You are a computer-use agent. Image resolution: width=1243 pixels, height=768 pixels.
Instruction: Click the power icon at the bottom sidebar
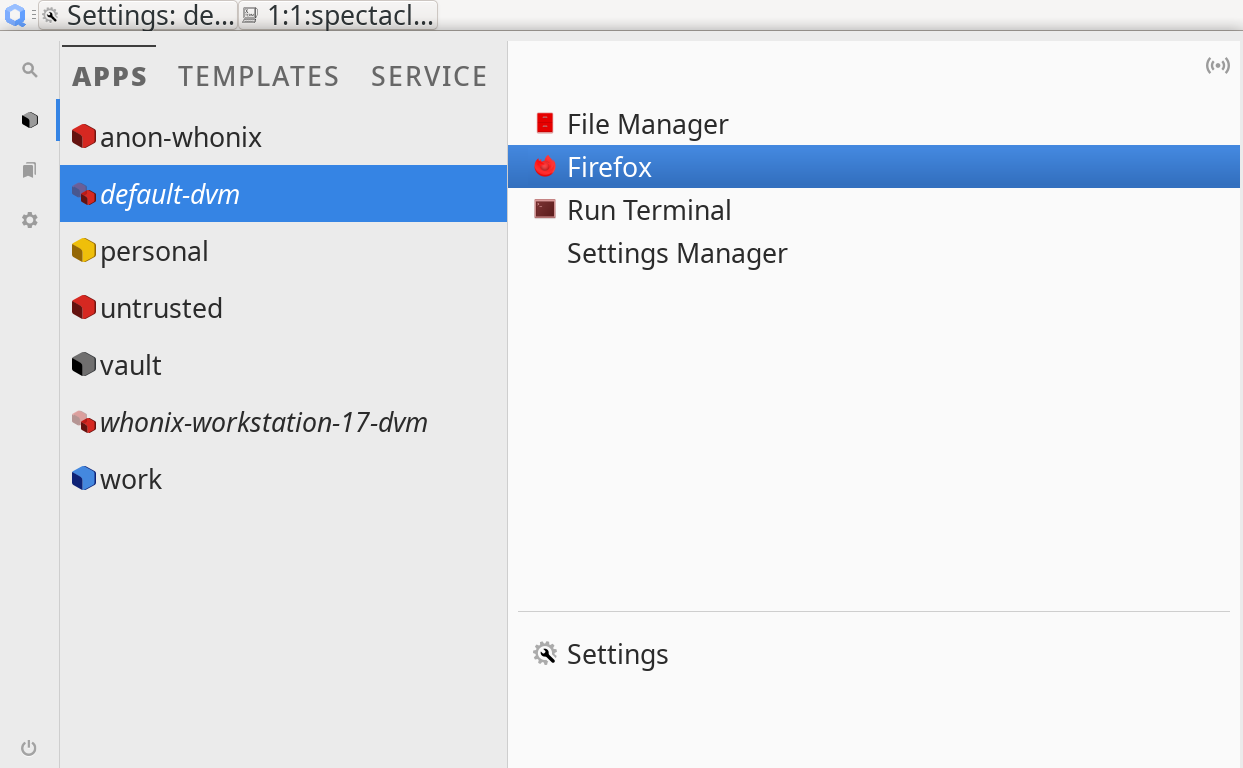pyautogui.click(x=29, y=747)
